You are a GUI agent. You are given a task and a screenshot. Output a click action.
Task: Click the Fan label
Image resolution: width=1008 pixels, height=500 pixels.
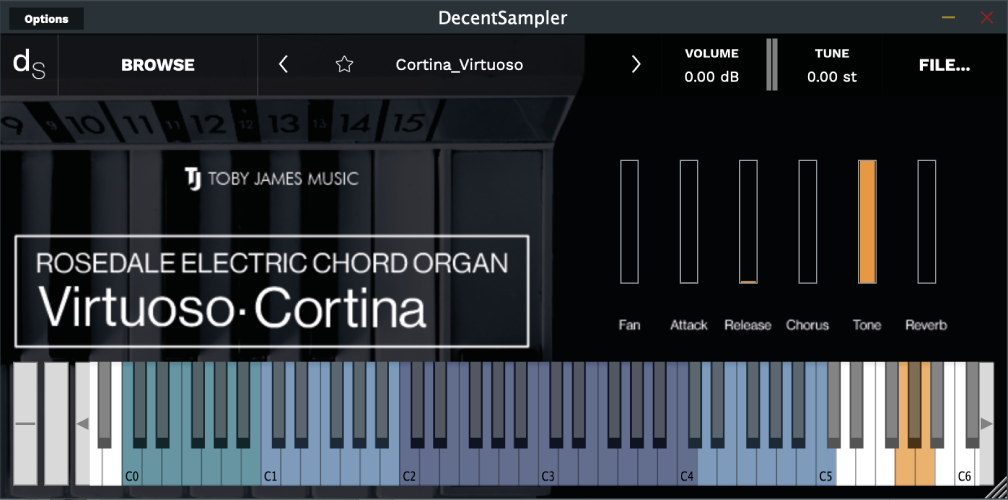629,325
